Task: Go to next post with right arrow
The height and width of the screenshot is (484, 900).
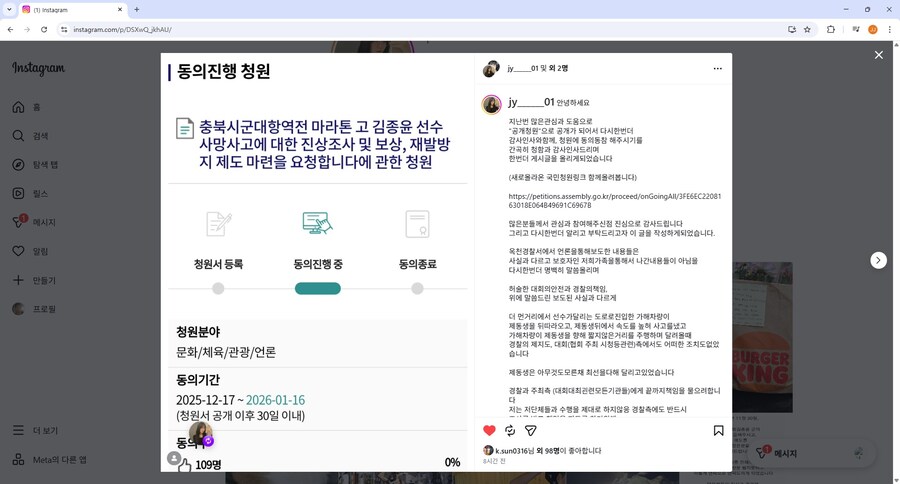Action: coord(878,260)
